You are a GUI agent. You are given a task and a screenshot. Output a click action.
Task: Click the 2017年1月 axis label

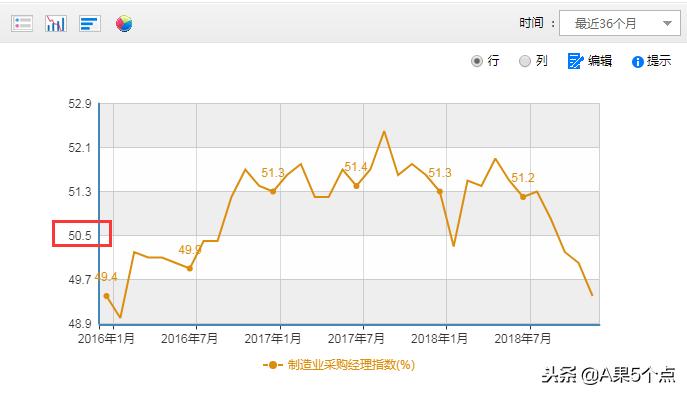coord(273,339)
